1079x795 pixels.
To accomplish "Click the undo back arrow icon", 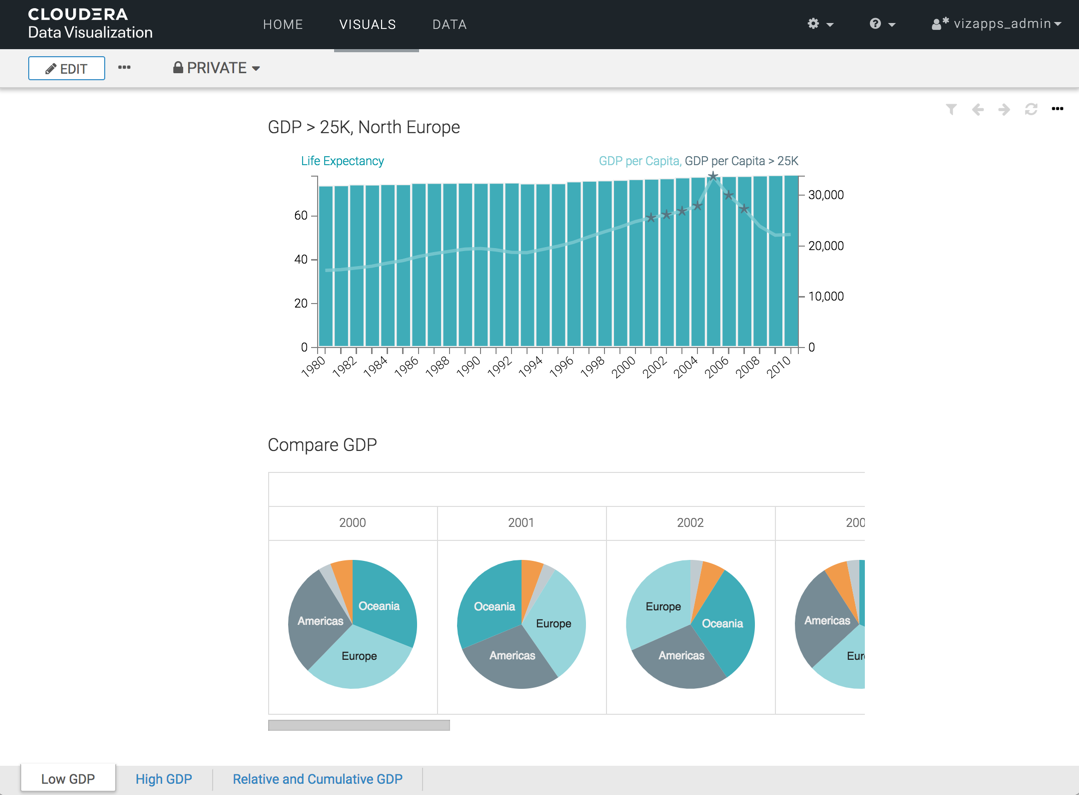I will click(978, 109).
